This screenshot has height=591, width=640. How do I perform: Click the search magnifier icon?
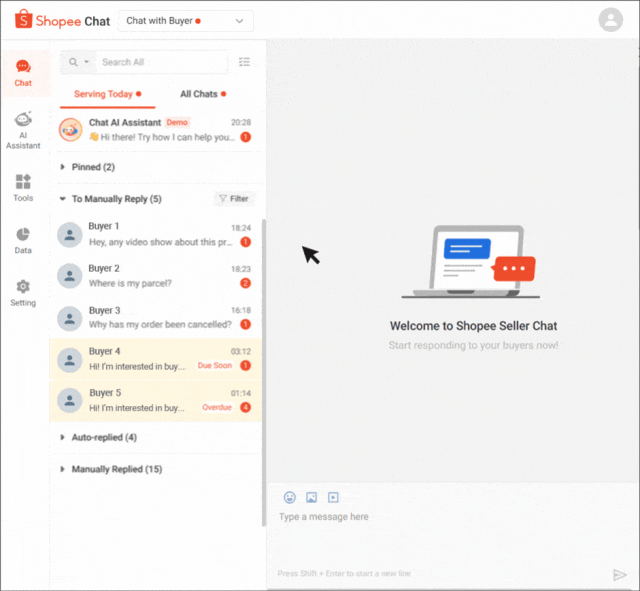73,62
